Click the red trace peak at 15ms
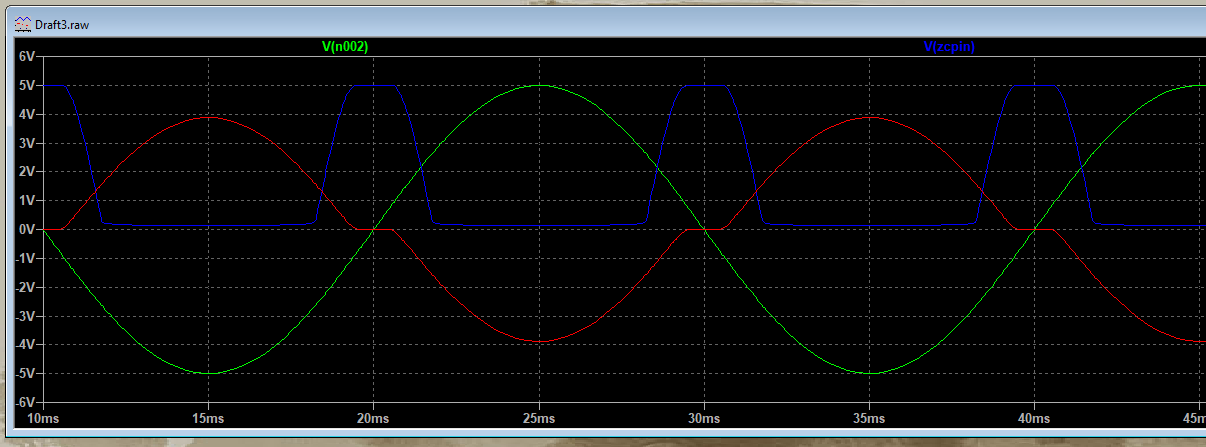This screenshot has height=447, width=1206. 207,117
